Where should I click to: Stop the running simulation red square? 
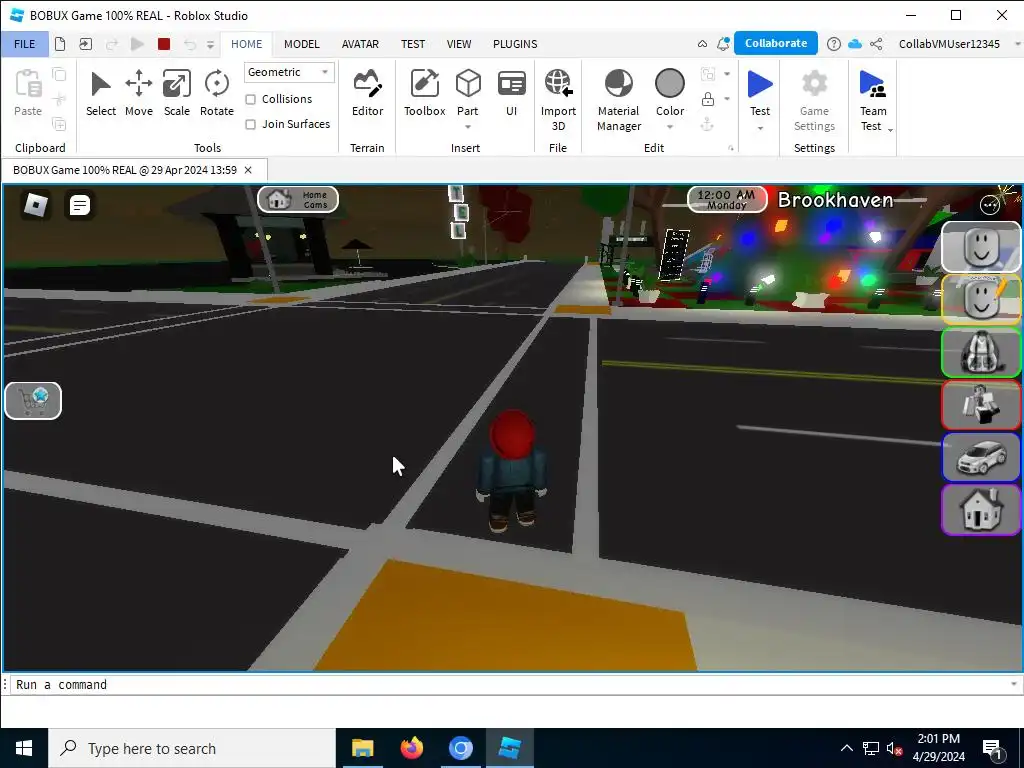(x=164, y=44)
